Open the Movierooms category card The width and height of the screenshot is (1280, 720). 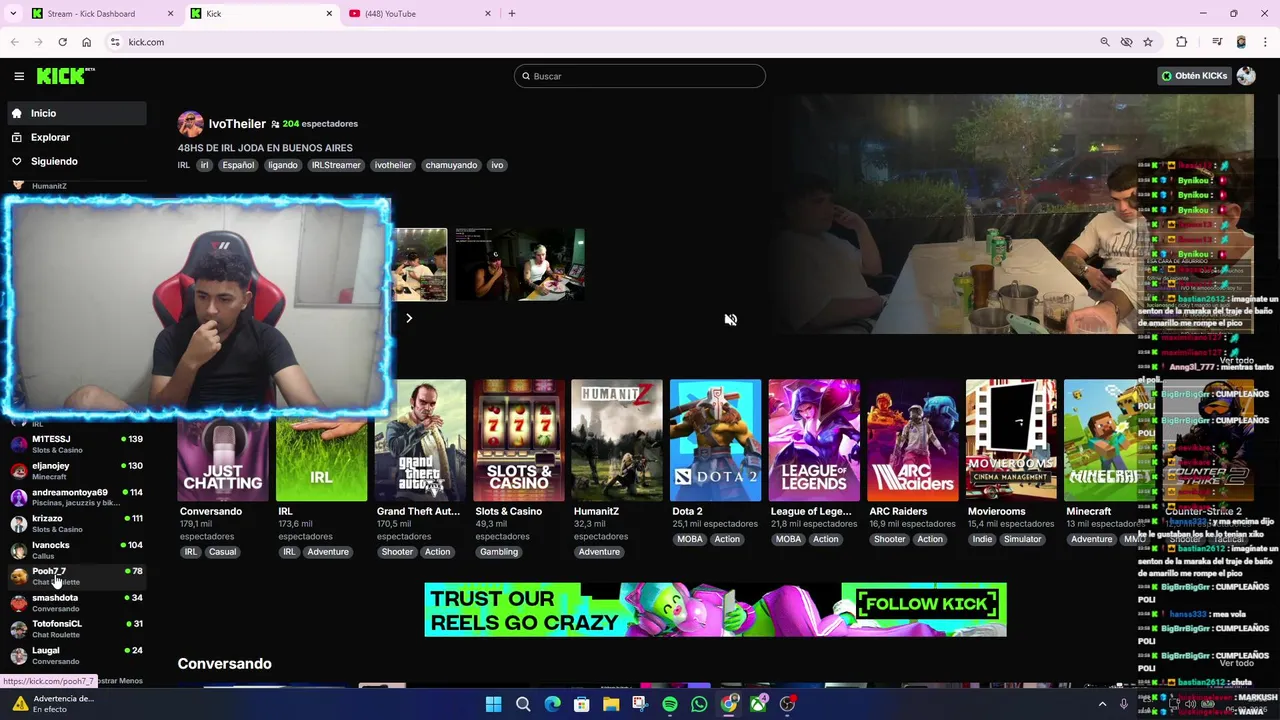click(1010, 440)
